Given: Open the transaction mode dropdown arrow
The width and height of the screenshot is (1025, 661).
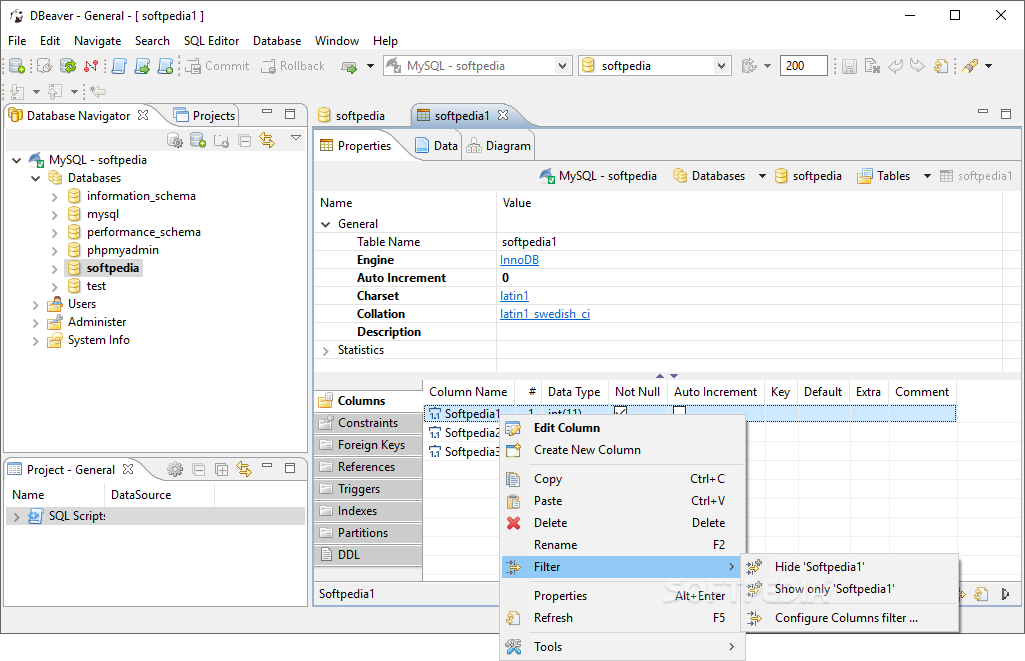Looking at the screenshot, I should 370,66.
